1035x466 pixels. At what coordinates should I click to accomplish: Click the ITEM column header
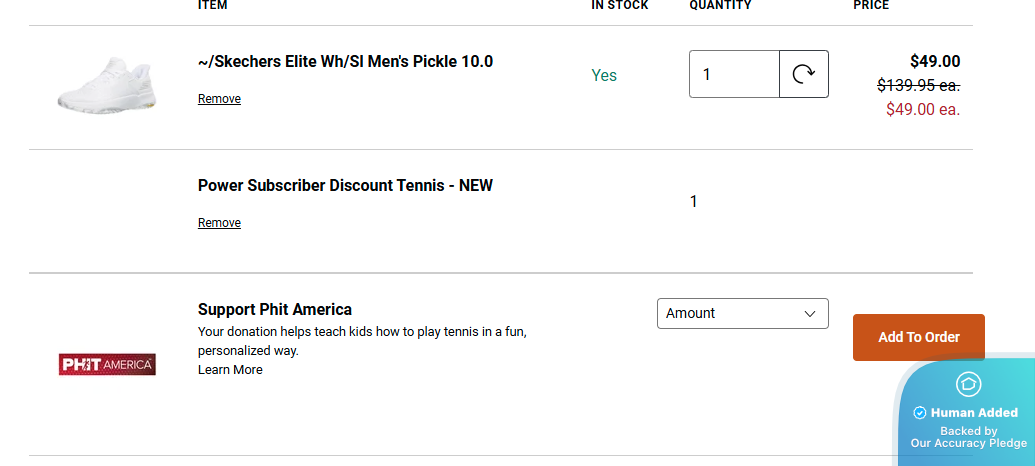coord(213,5)
